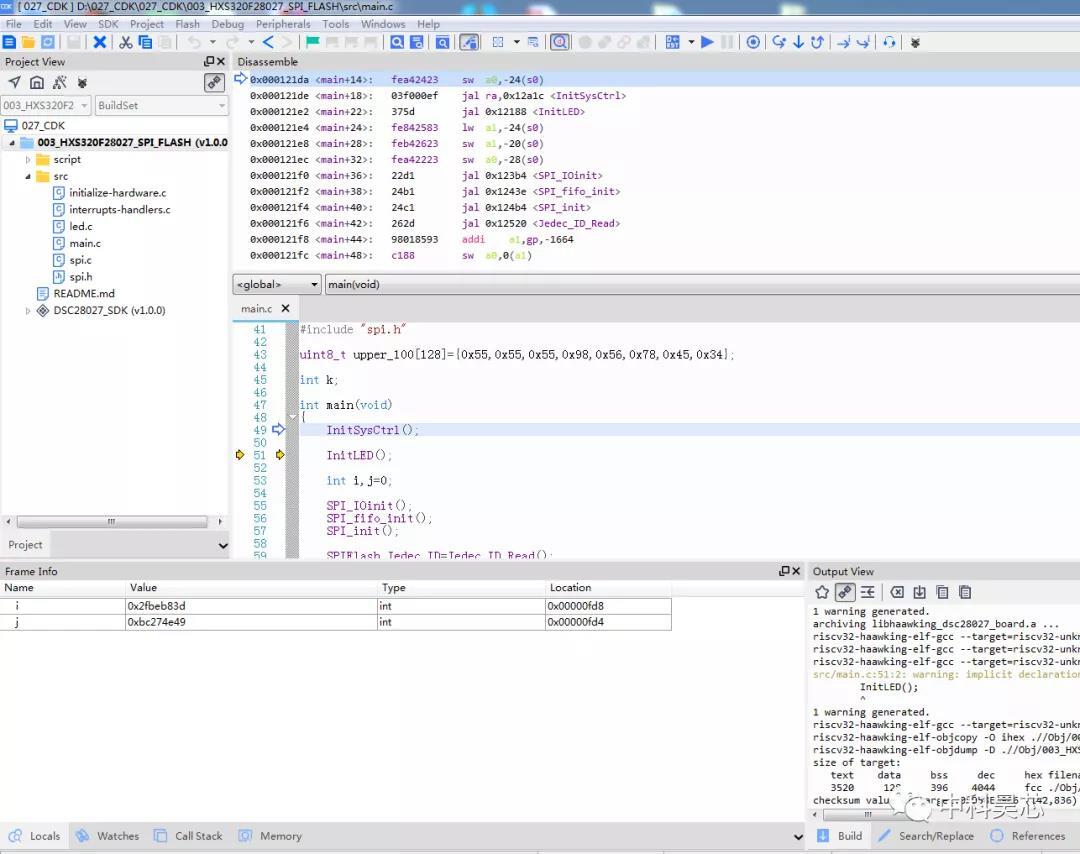
Task: Click the blue X delete icon in toolbar
Action: point(100,42)
